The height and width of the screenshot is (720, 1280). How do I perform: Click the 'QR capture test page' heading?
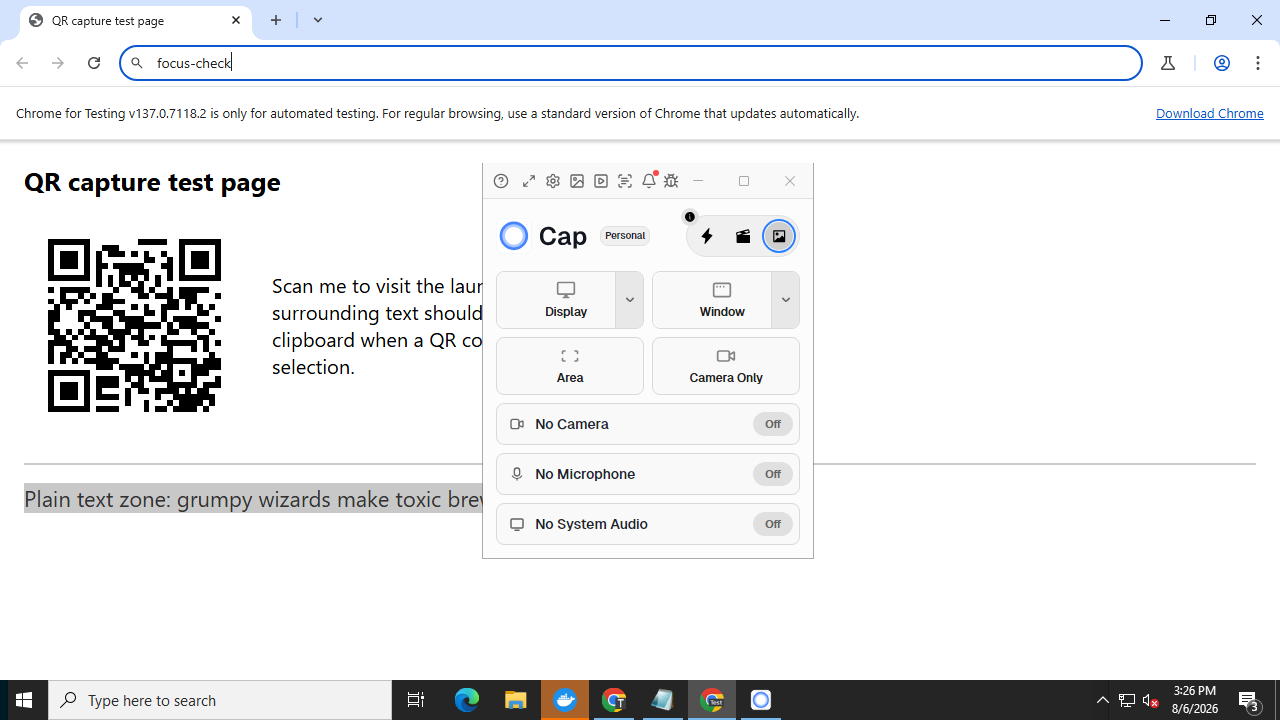click(x=152, y=182)
